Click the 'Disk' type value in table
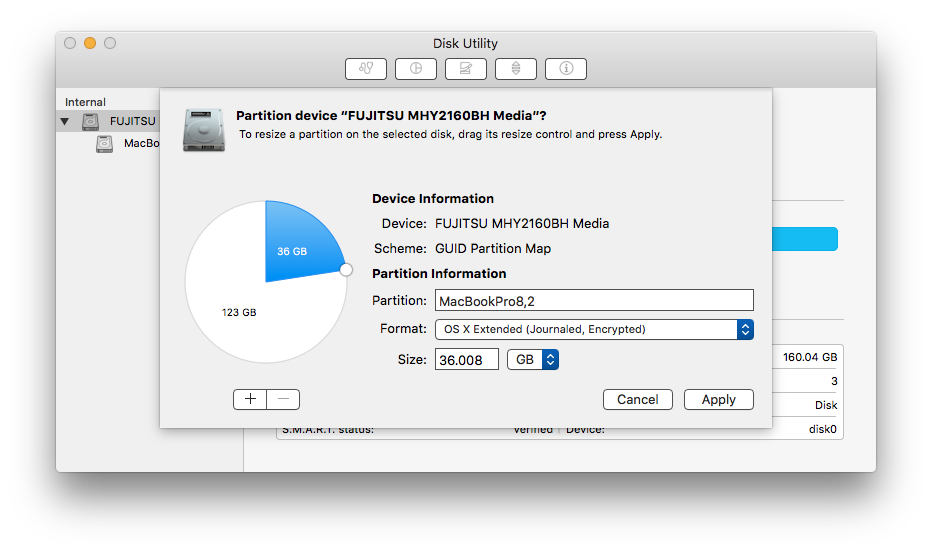This screenshot has height=552, width=932. [826, 405]
